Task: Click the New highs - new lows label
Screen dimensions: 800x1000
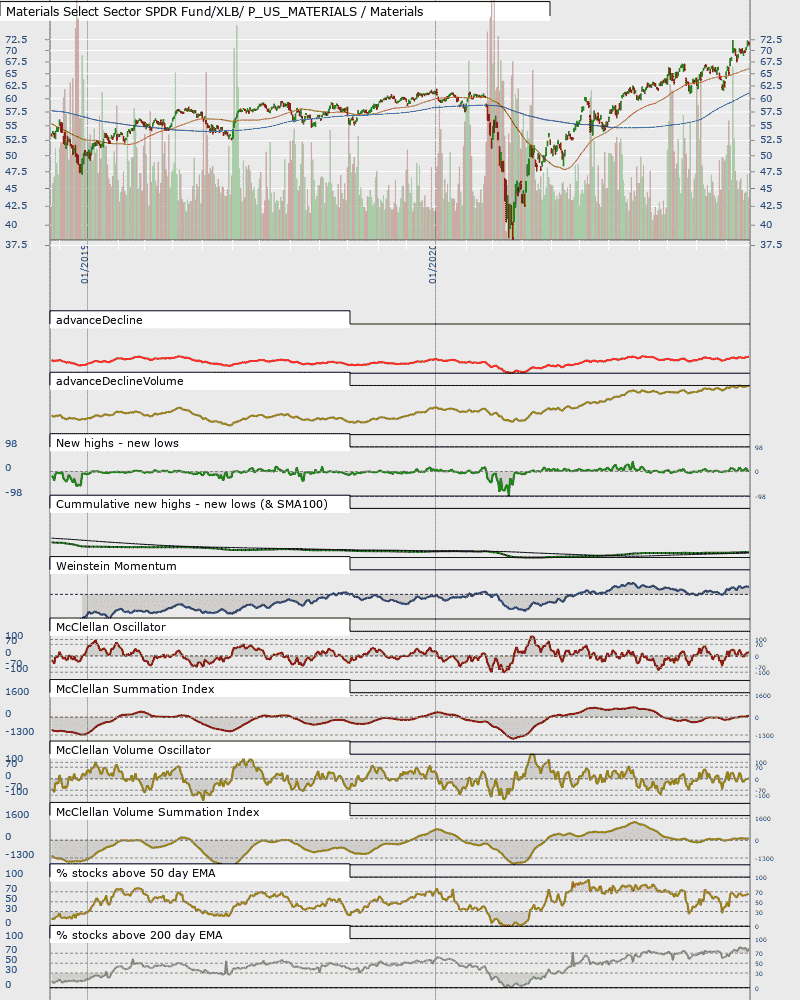Action: (117, 443)
